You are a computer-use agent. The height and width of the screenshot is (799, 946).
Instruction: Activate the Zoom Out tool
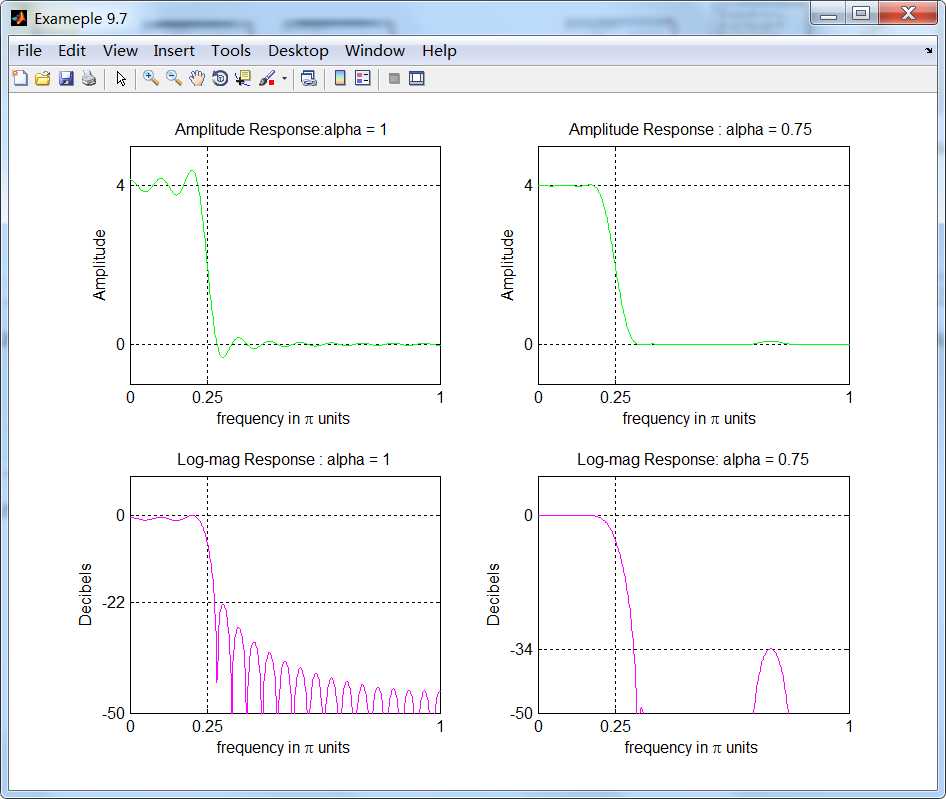(174, 78)
